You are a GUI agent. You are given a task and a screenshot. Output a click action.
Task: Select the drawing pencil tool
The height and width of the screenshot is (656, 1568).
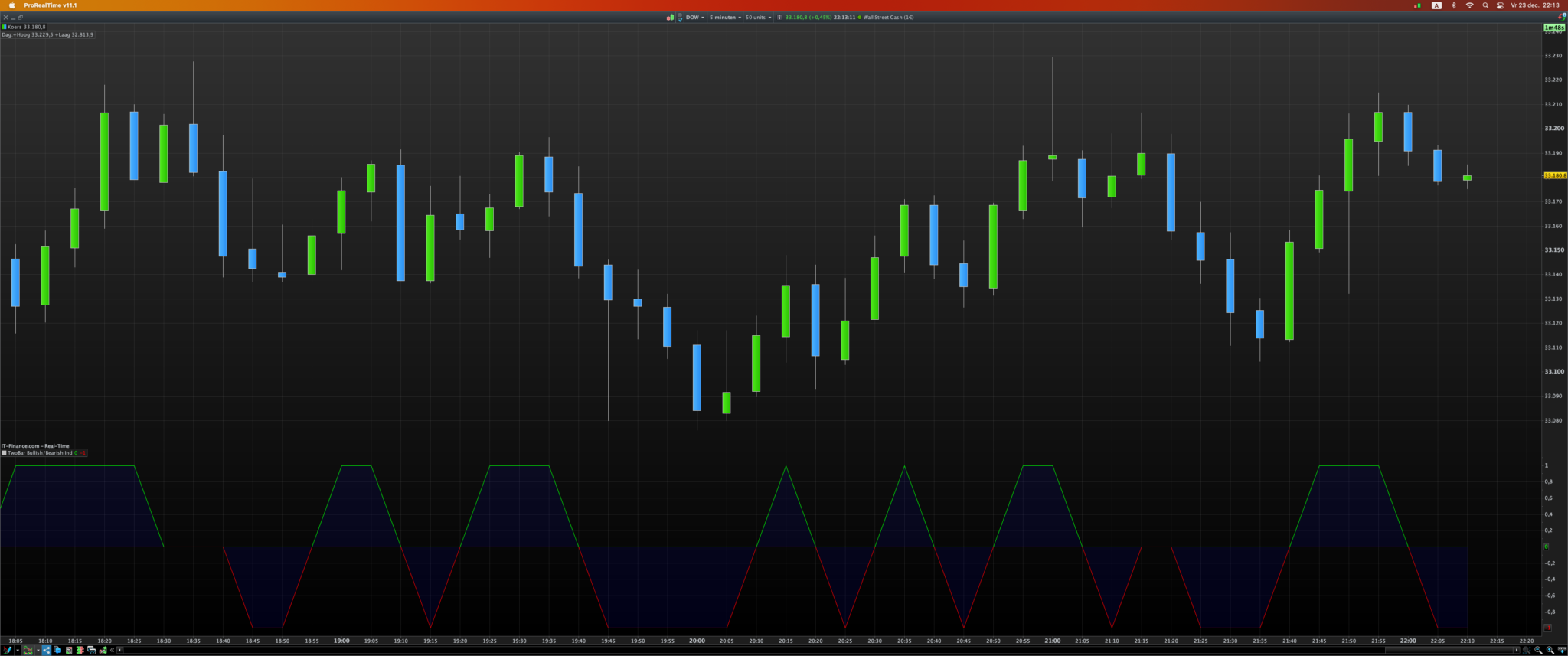pos(8,650)
